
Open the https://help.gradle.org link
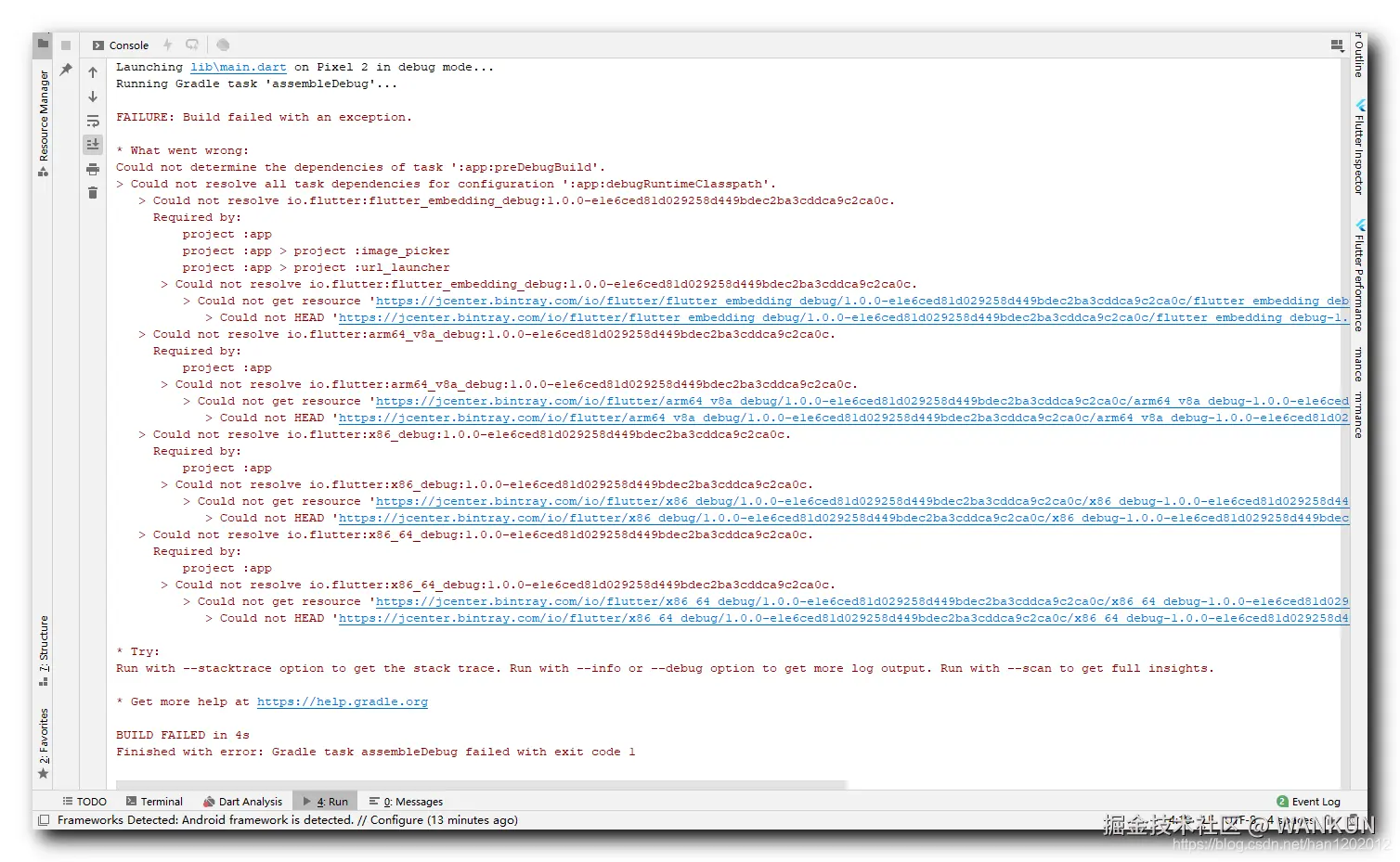[x=343, y=701]
